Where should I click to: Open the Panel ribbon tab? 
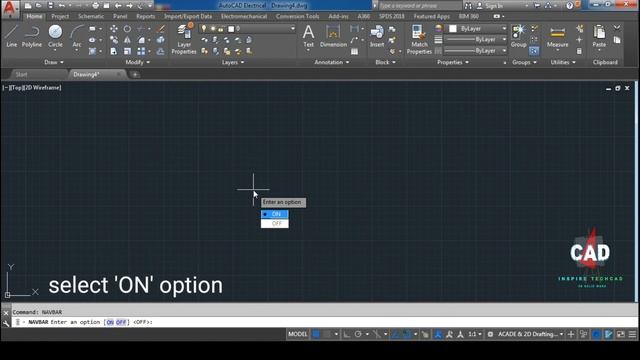pyautogui.click(x=120, y=16)
